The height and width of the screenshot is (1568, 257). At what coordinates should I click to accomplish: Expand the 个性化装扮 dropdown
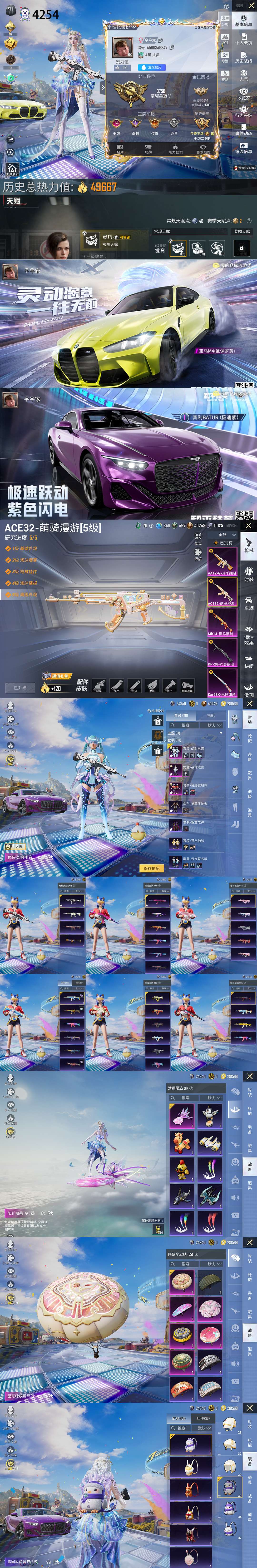point(122,27)
